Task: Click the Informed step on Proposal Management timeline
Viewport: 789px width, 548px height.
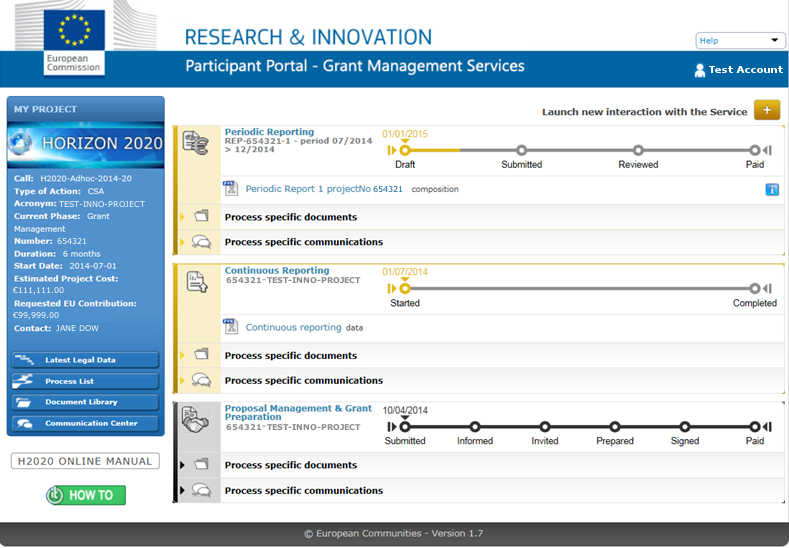Action: (x=475, y=427)
